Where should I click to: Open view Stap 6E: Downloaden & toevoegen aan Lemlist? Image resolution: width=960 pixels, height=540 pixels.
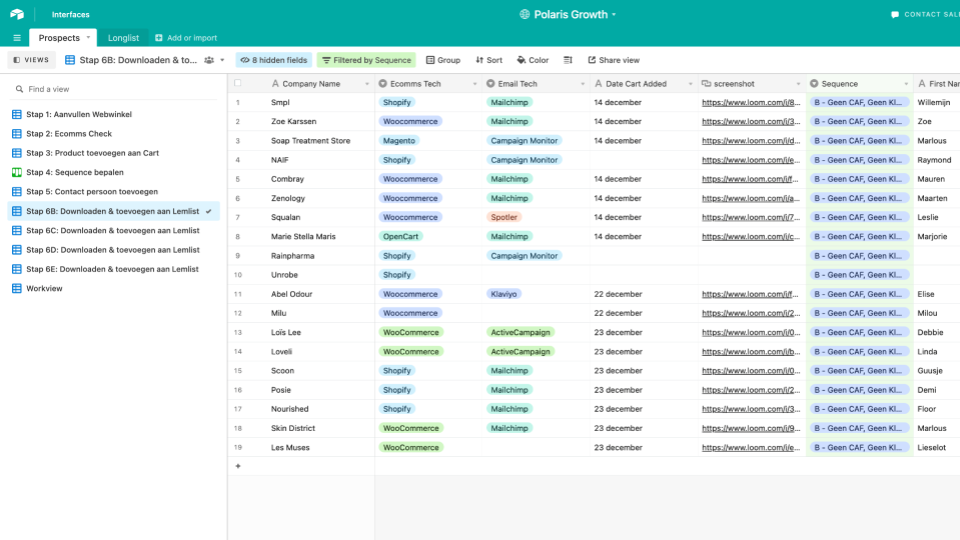(114, 269)
